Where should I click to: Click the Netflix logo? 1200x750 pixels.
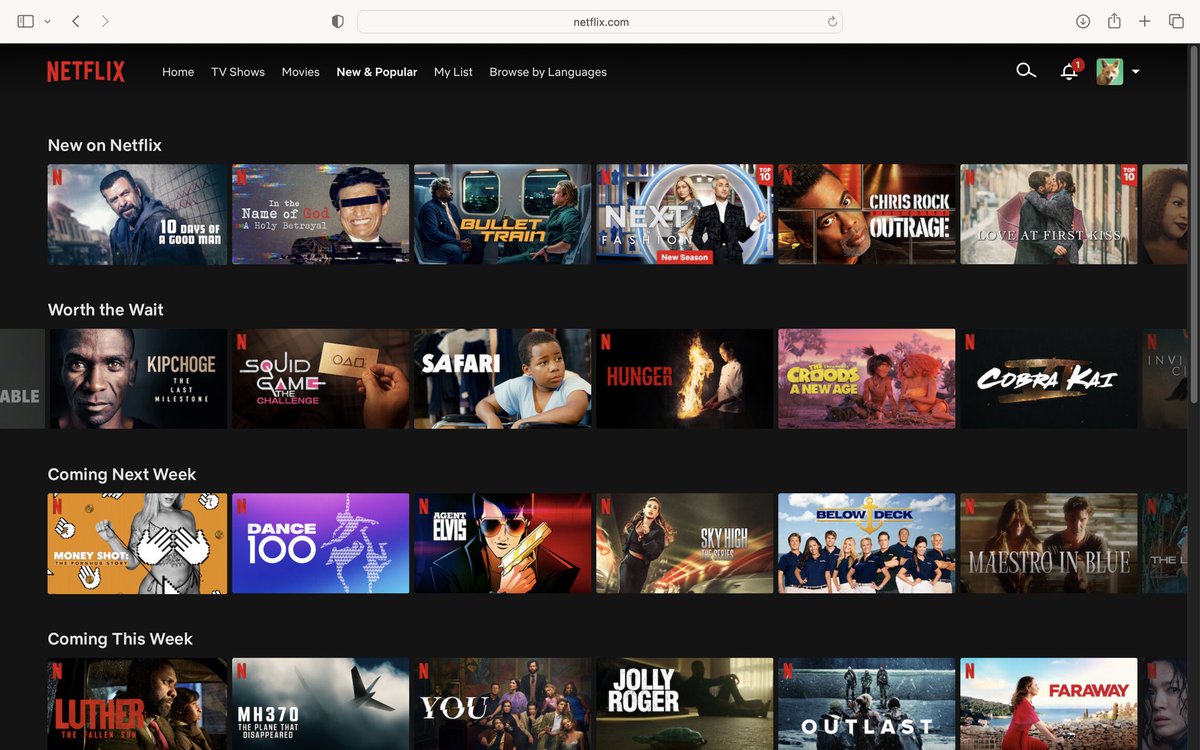click(x=86, y=72)
